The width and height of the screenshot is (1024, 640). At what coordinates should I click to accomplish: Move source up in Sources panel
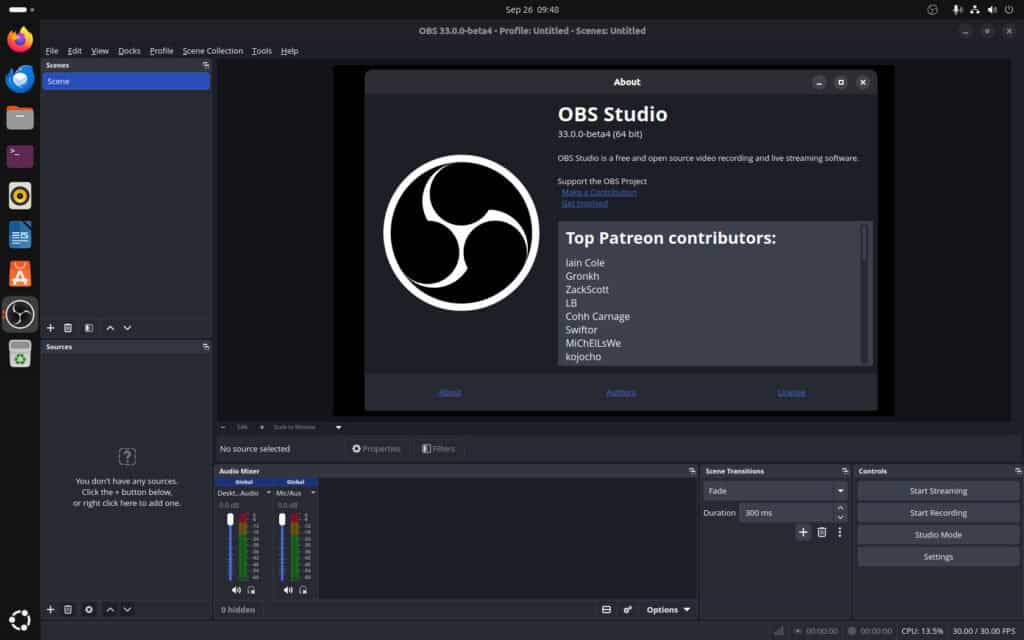(110, 609)
